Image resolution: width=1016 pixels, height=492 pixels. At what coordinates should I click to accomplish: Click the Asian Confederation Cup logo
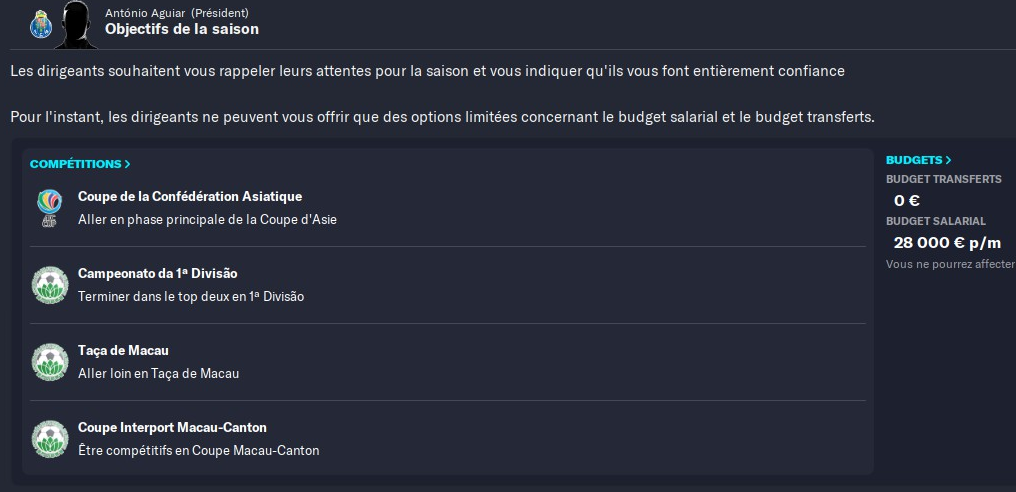(49, 207)
